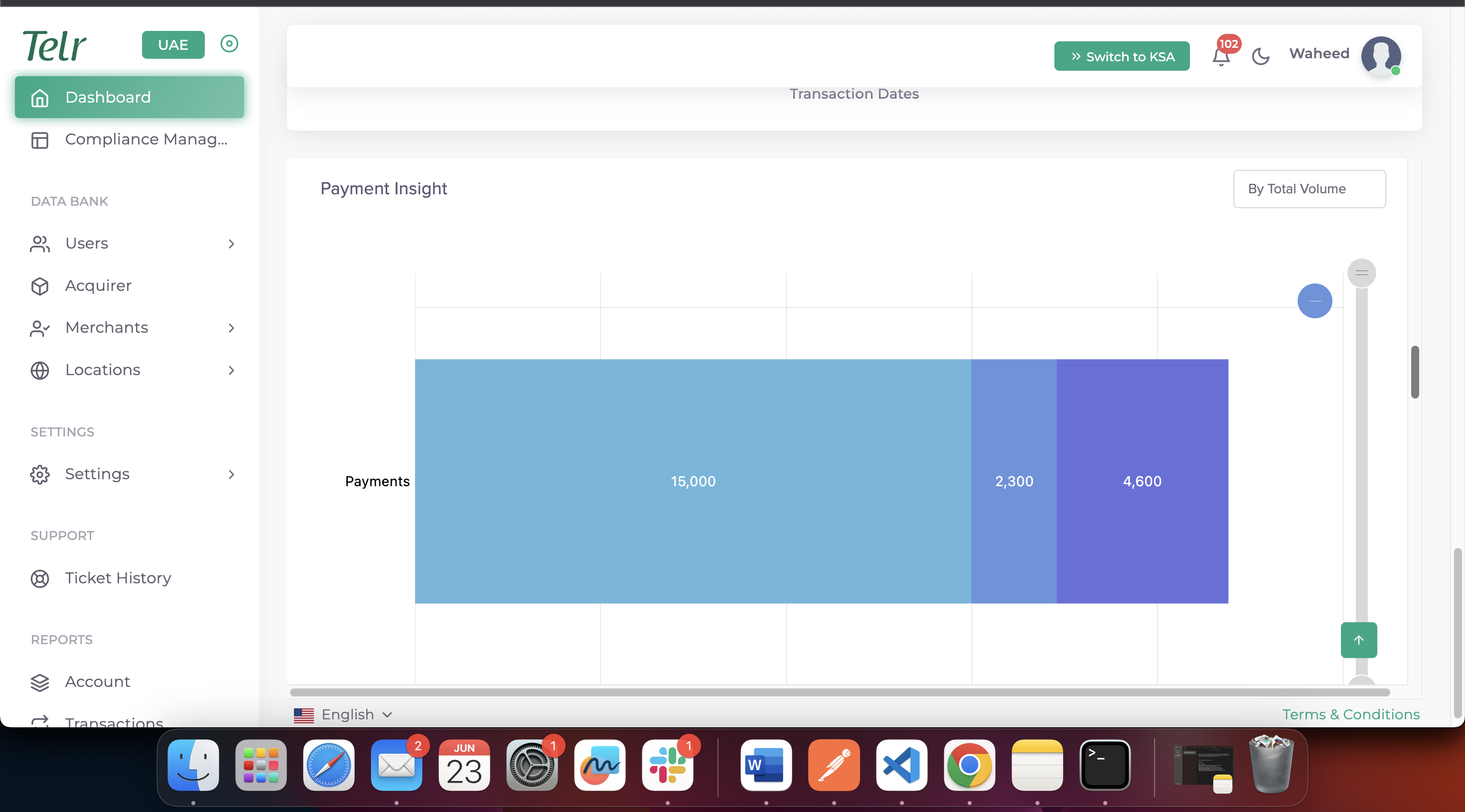Screen dimensions: 1465x812
Task: Click the Compliance Management layout icon
Action: [x=40, y=140]
